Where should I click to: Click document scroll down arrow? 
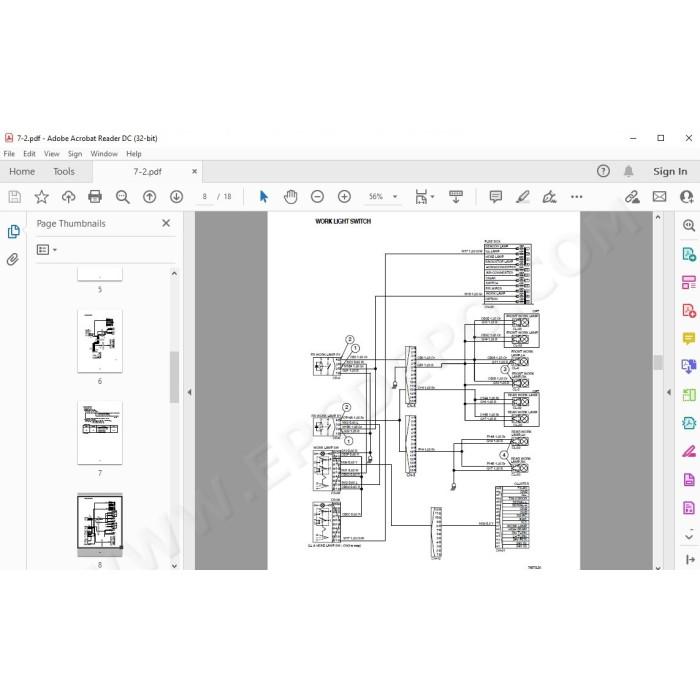[x=658, y=567]
